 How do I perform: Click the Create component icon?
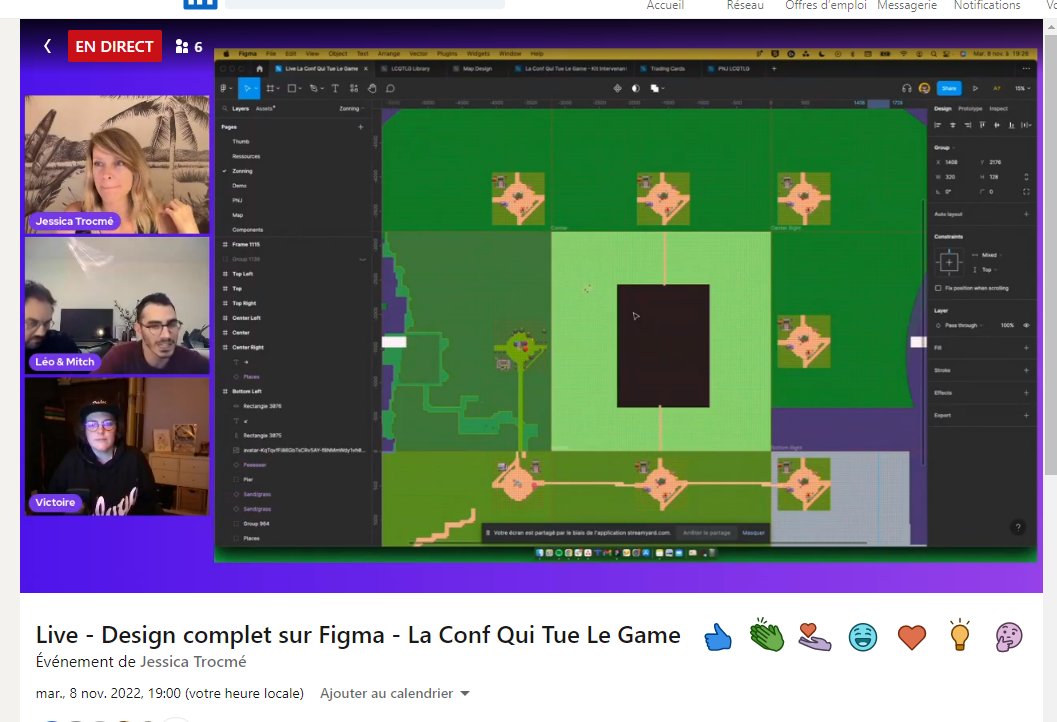point(617,88)
